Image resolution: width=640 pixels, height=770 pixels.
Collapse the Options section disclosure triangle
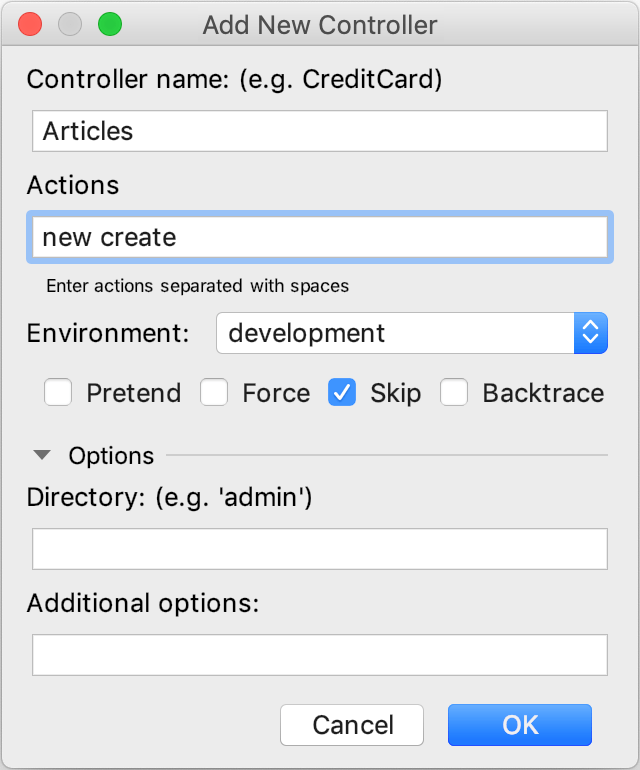(41, 456)
